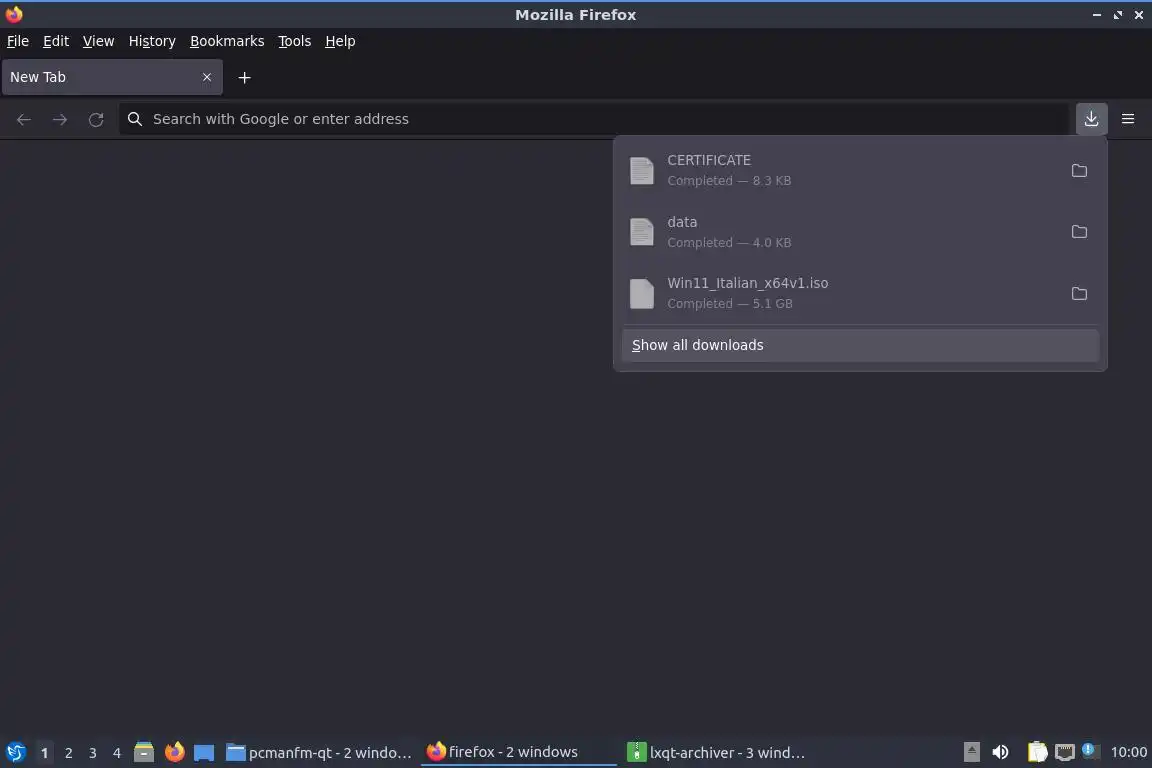Show the data download in folder
1152x768 pixels.
click(1079, 232)
